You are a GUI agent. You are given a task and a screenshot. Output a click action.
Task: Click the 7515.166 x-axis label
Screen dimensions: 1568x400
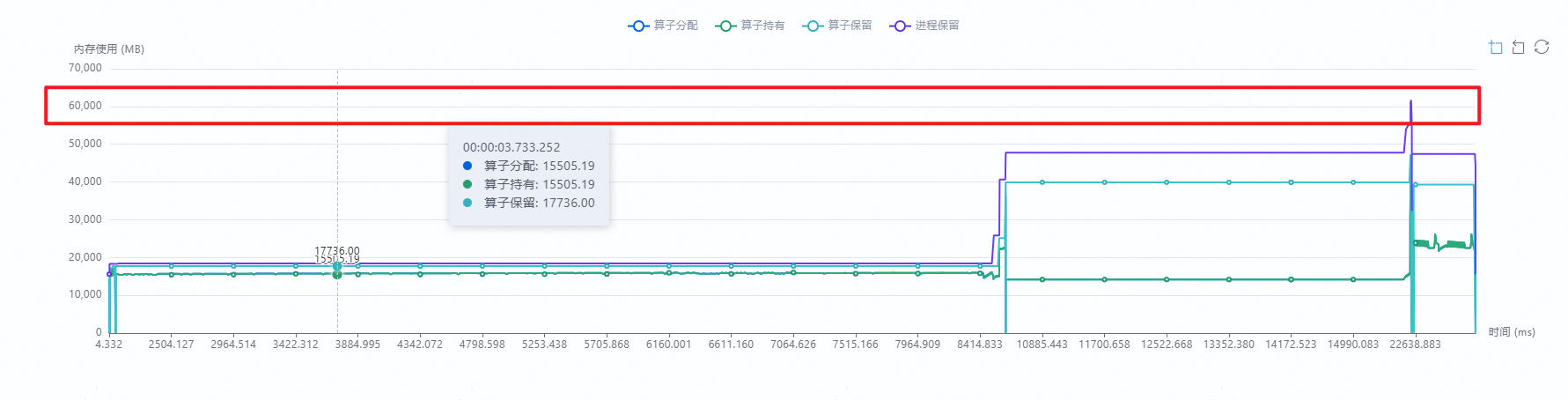click(x=856, y=344)
